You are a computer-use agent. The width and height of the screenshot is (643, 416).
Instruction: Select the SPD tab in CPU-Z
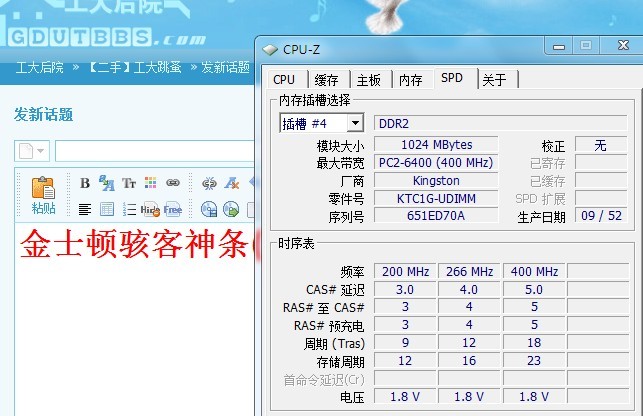[452, 78]
